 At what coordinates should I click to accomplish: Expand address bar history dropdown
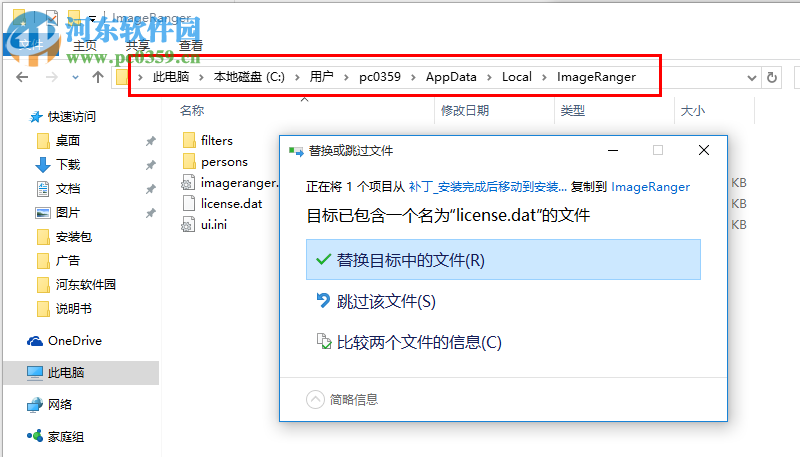pos(751,78)
